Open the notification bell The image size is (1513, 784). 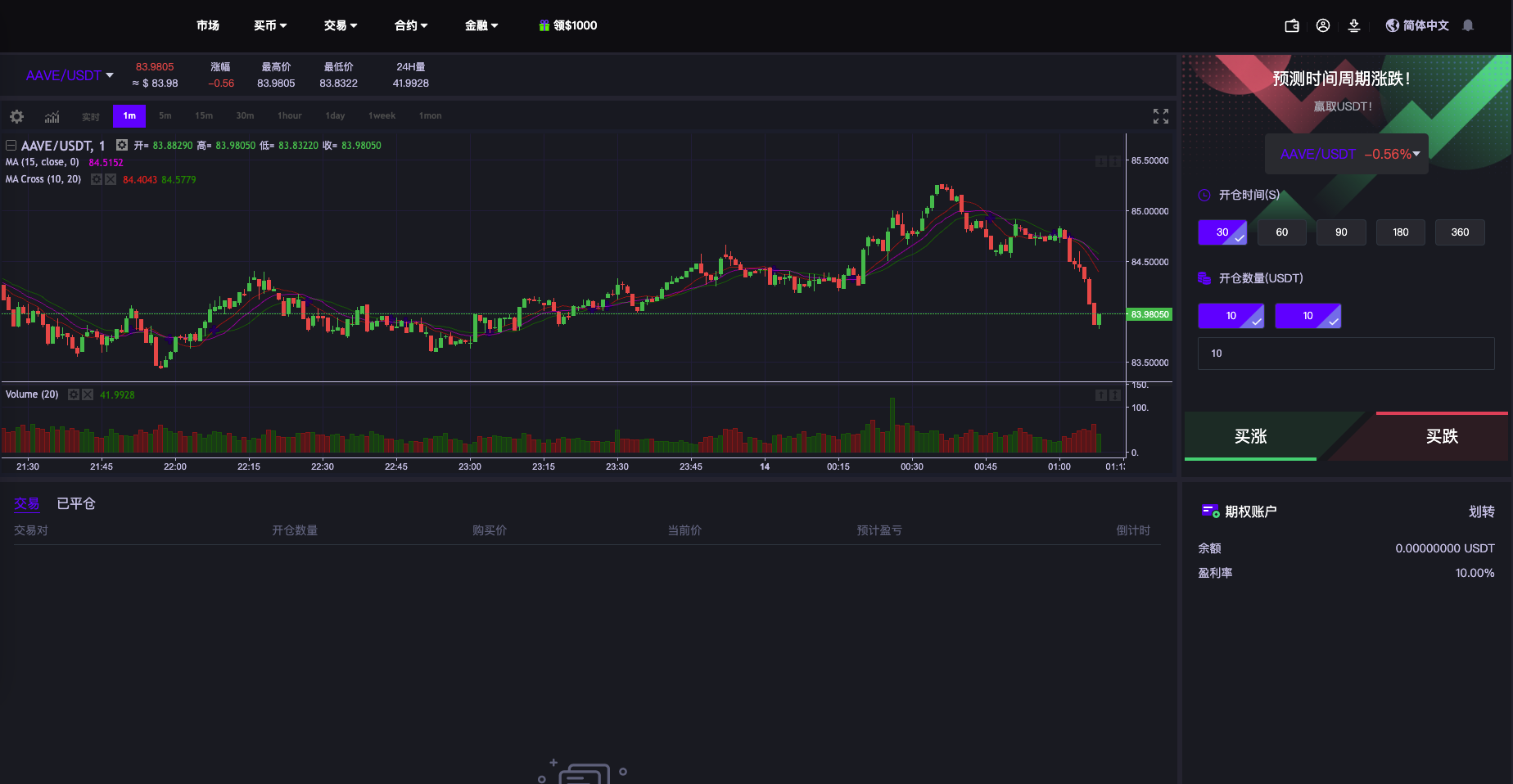pyautogui.click(x=1468, y=25)
